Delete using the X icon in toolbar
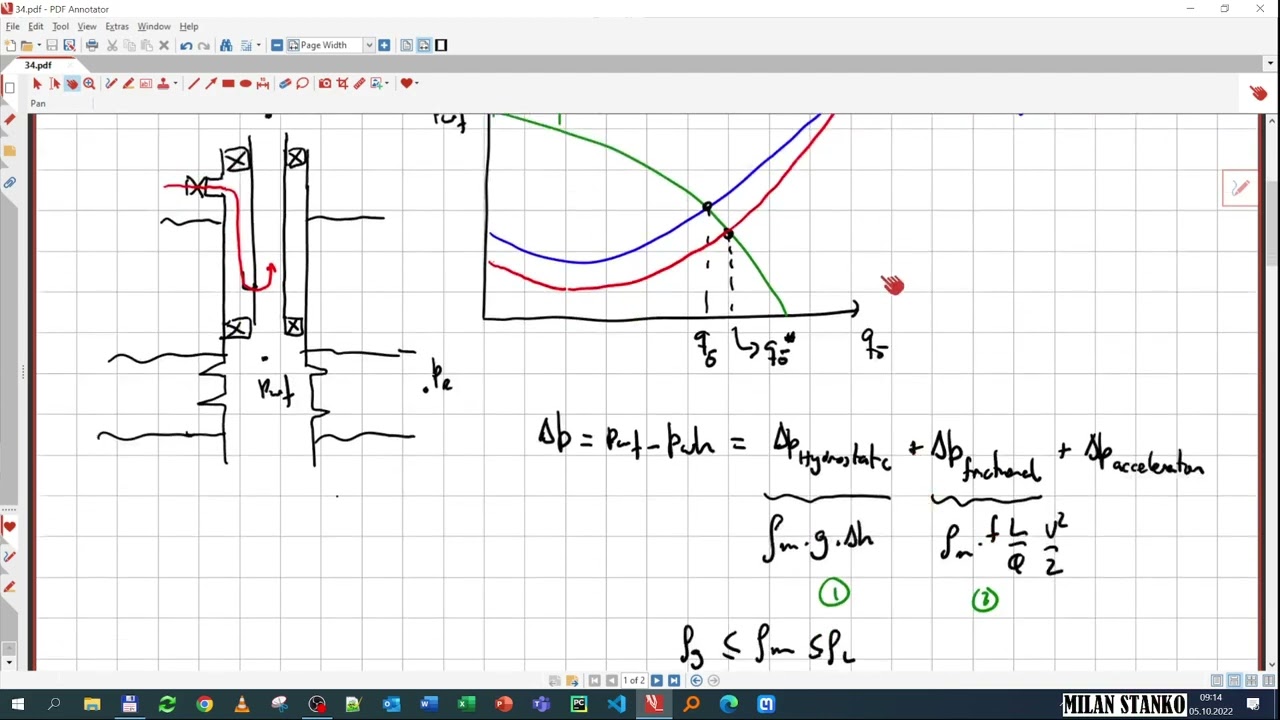1280x720 pixels. point(164,45)
